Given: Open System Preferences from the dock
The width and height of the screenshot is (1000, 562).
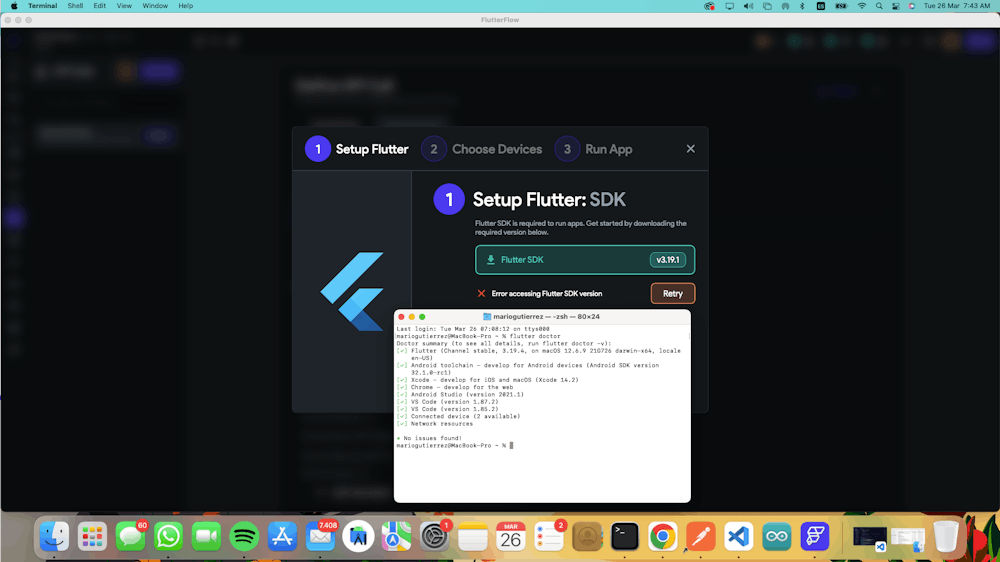Looking at the screenshot, I should 434,536.
